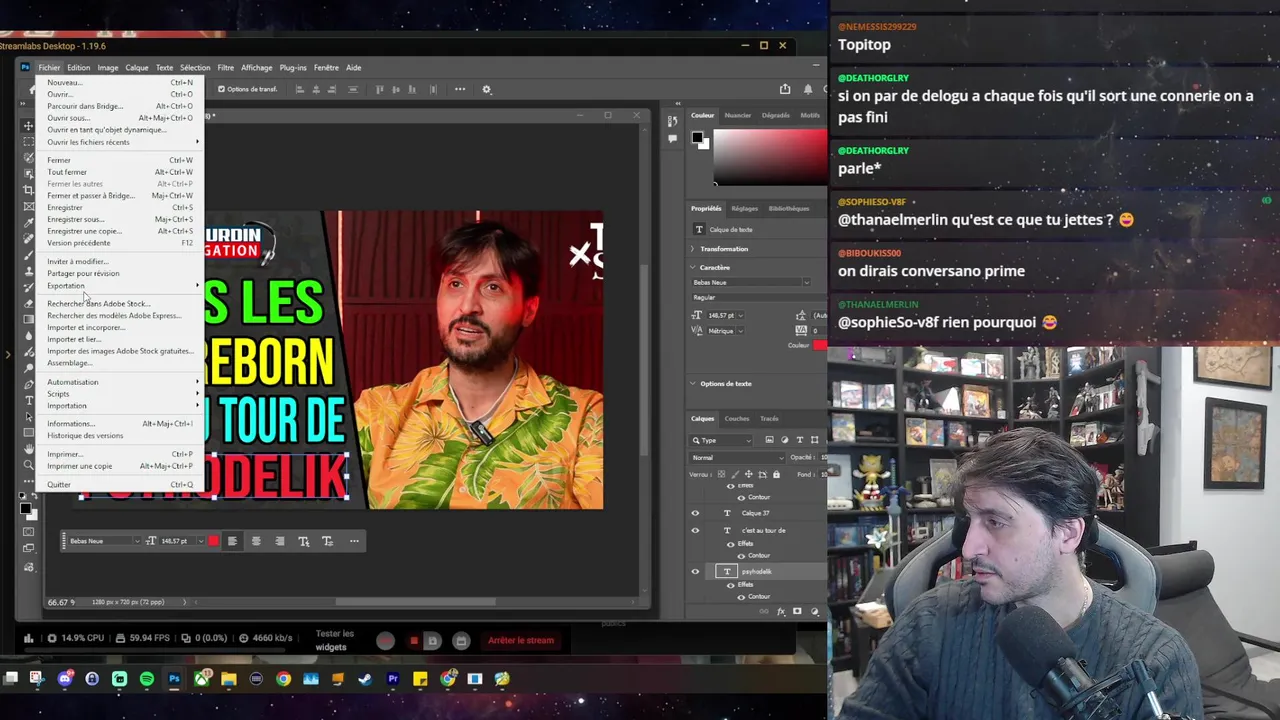
Task: Click Photoshop icon in Windows taskbar
Action: [174, 679]
